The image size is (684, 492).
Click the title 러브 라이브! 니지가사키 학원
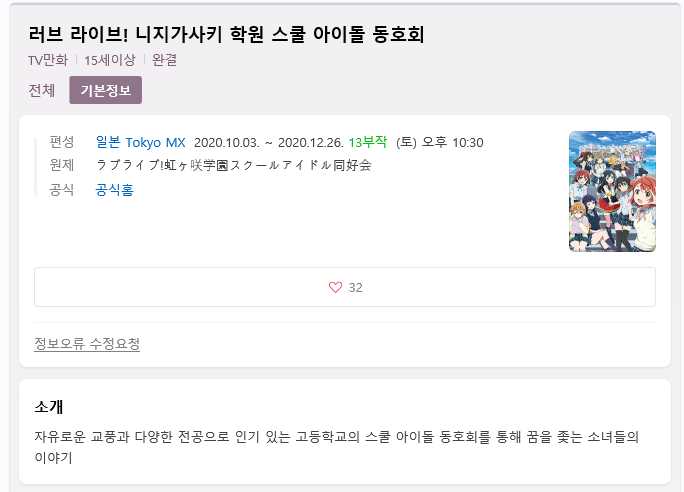tap(146, 34)
